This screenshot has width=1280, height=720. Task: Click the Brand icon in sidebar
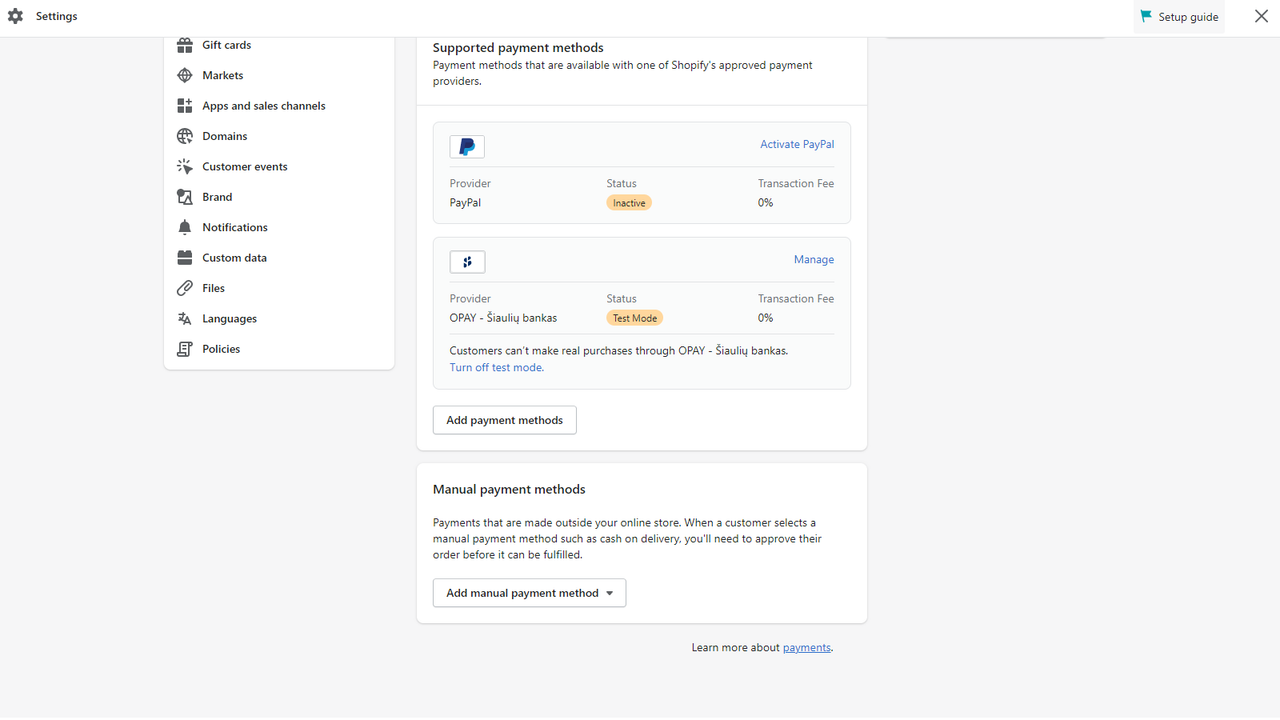coord(185,197)
